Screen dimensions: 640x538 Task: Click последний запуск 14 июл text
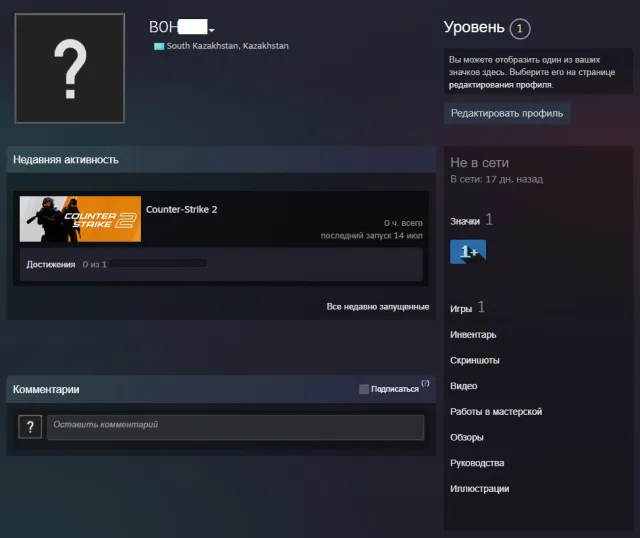point(371,236)
